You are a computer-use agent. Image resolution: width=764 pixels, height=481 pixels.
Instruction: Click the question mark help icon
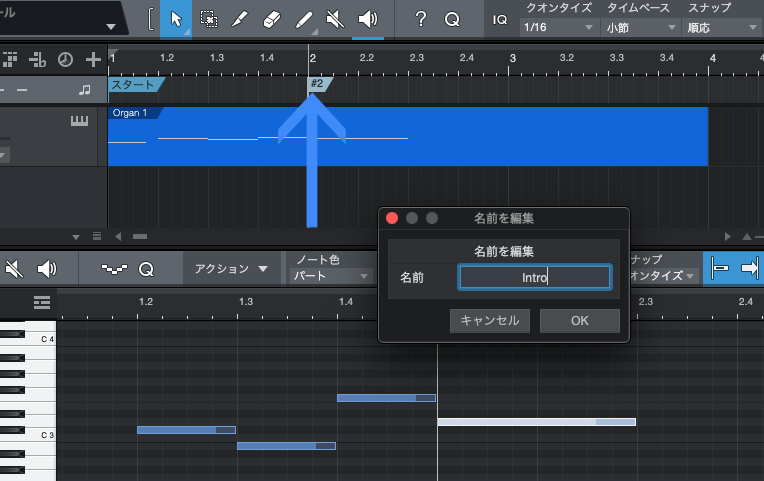pos(421,19)
